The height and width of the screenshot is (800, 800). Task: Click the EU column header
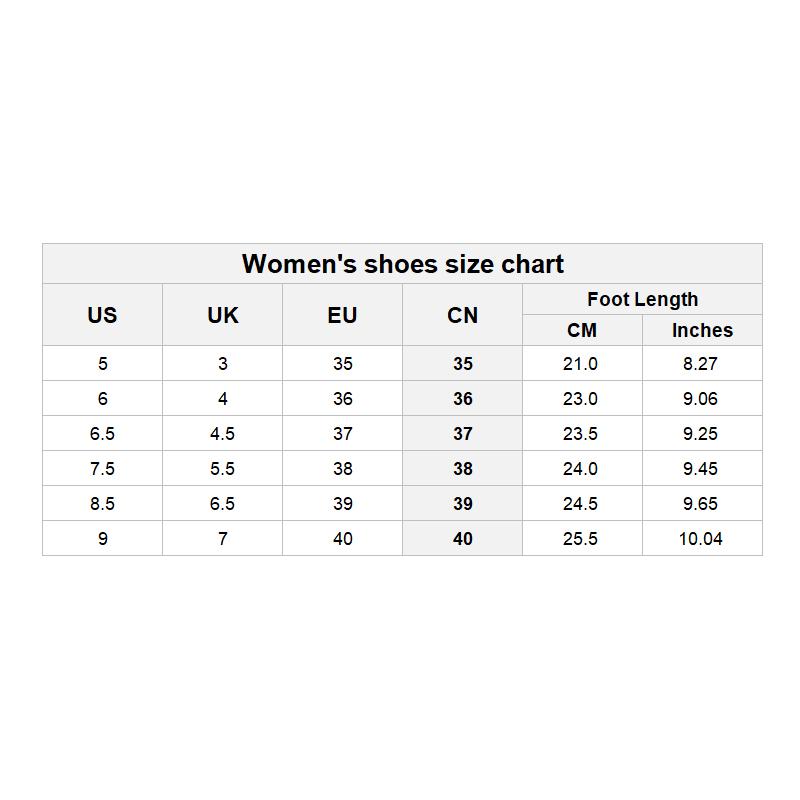click(x=342, y=315)
